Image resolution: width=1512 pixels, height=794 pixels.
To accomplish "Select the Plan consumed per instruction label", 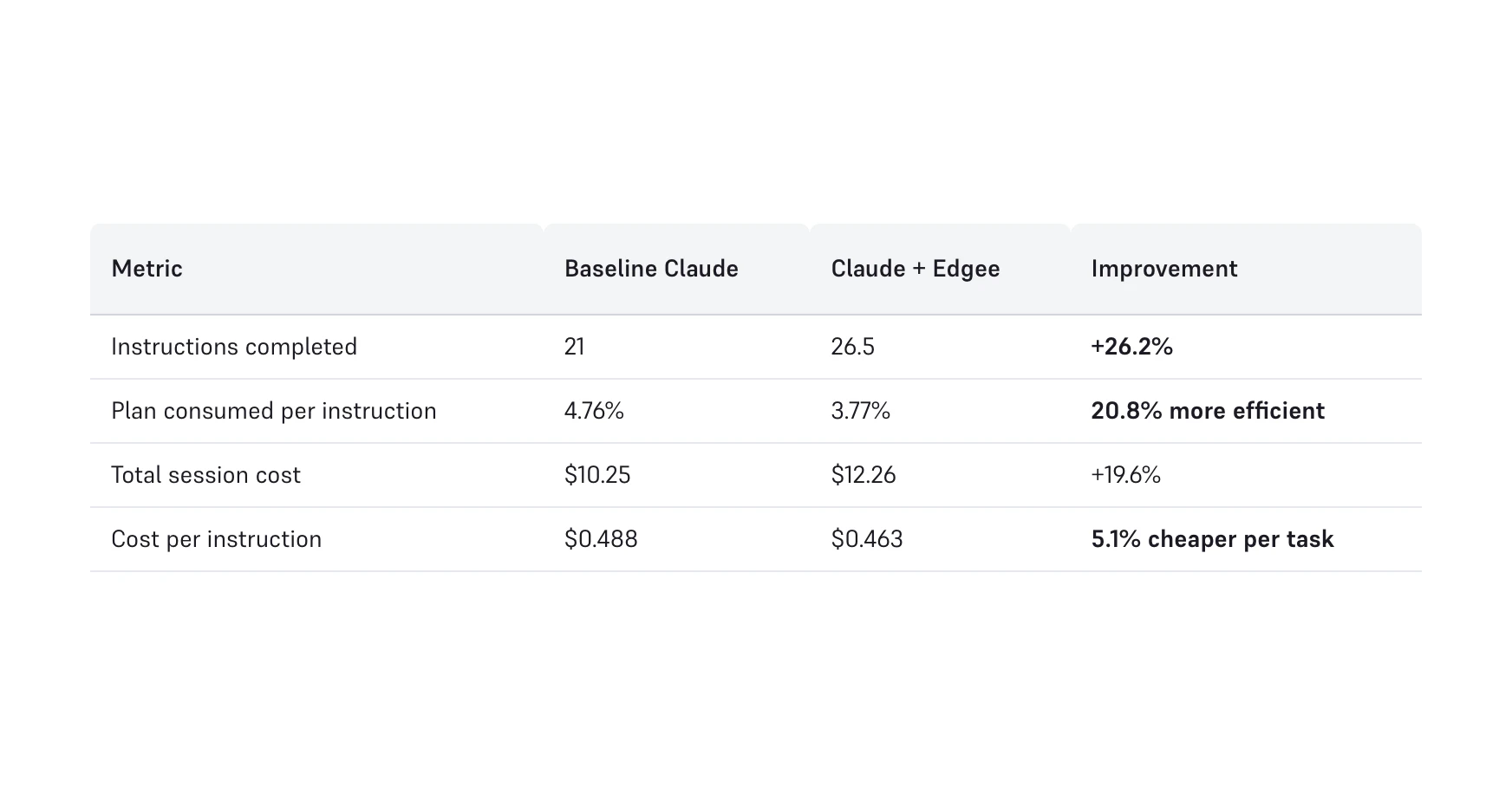I will (273, 411).
